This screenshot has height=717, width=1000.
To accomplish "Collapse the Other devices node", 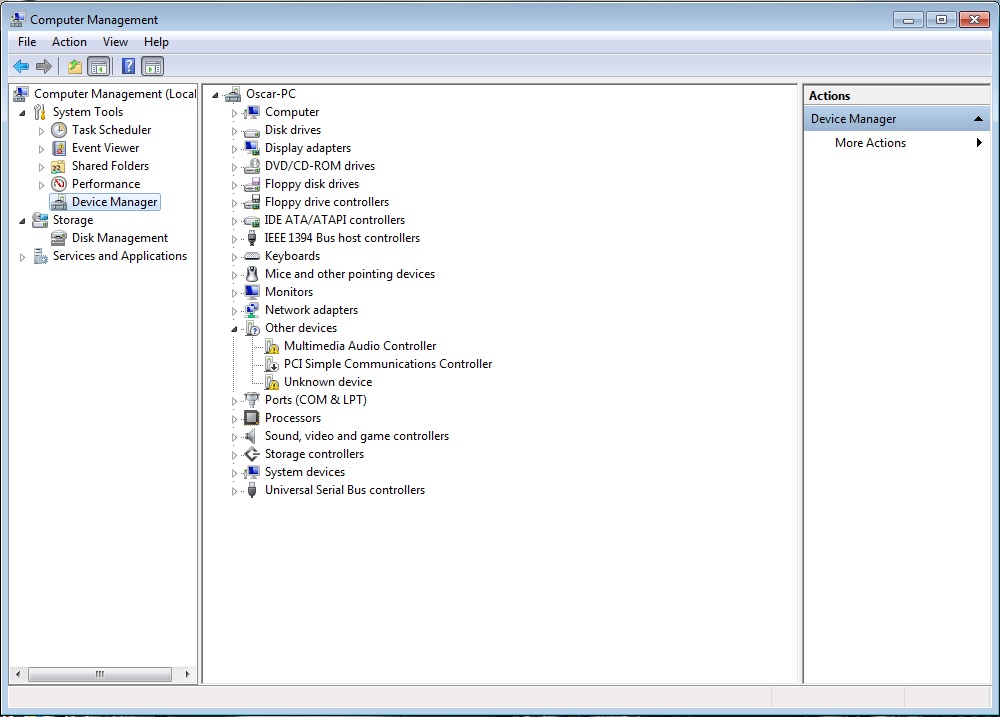I will pos(234,329).
